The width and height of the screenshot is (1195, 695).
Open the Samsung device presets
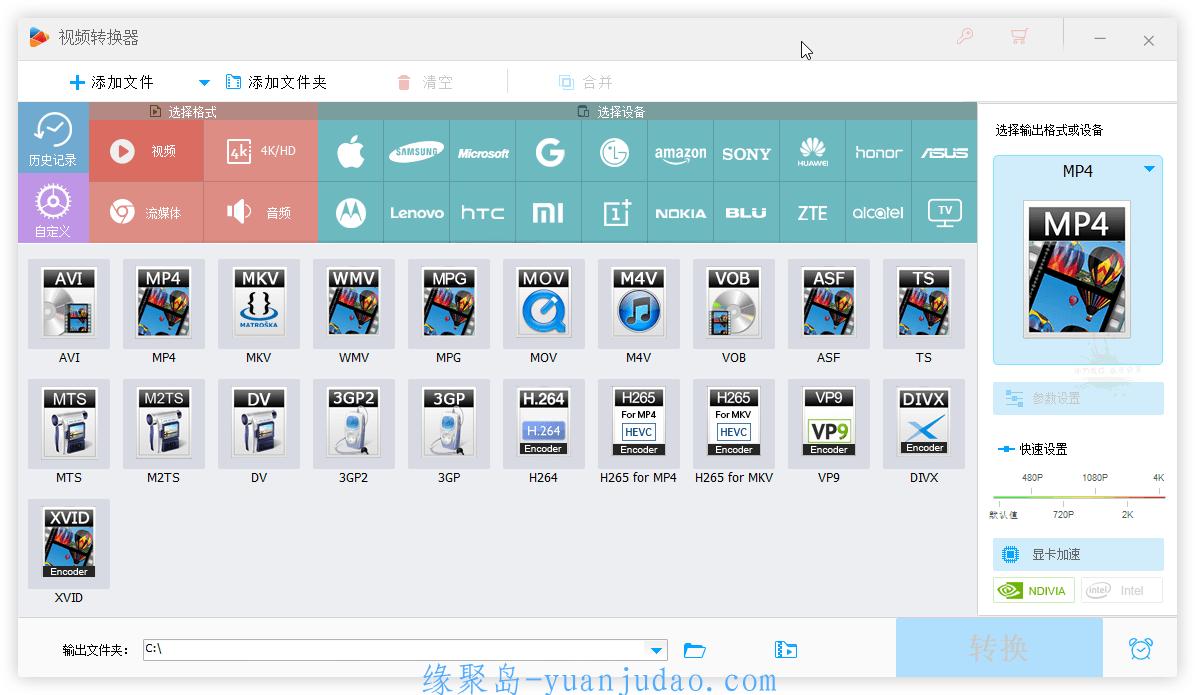(416, 151)
